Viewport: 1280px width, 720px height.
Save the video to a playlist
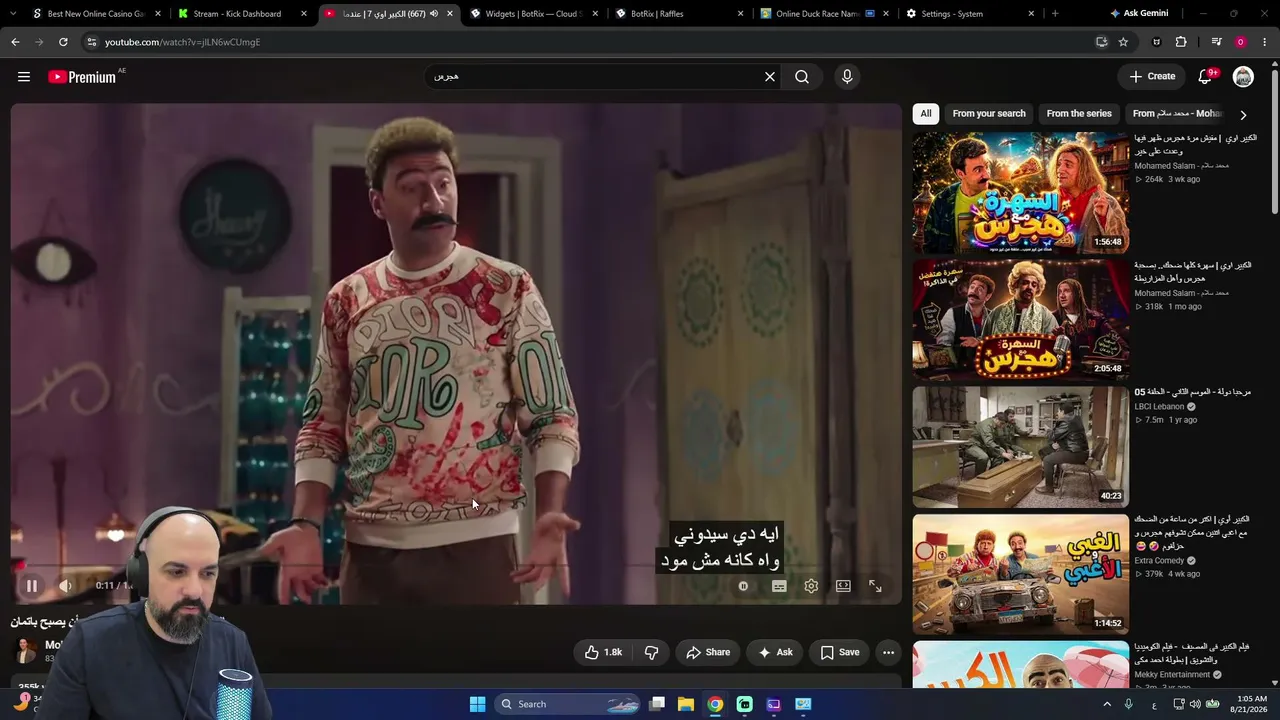(839, 652)
